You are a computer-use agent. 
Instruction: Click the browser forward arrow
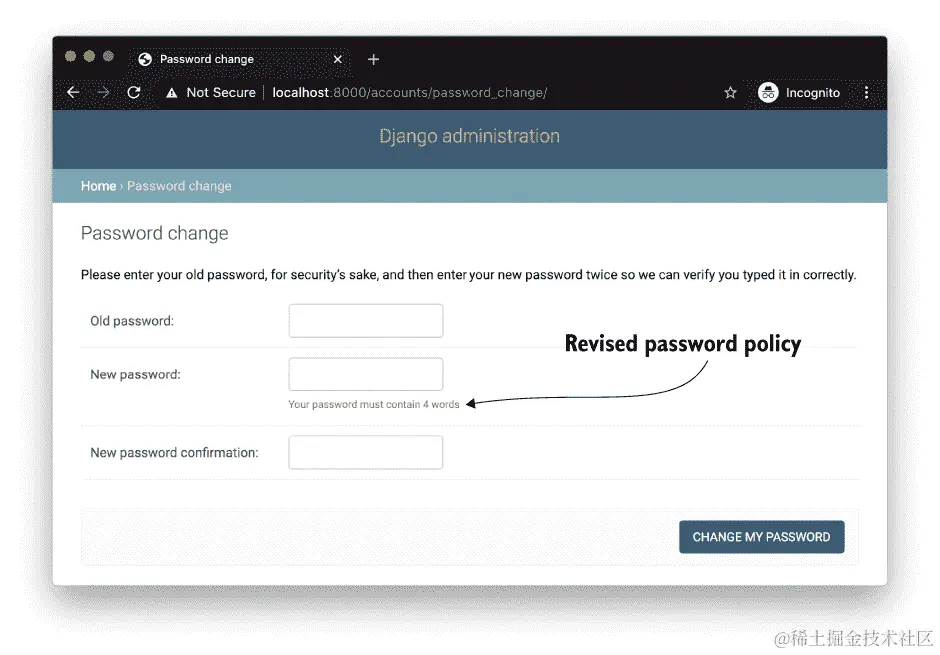coord(103,92)
